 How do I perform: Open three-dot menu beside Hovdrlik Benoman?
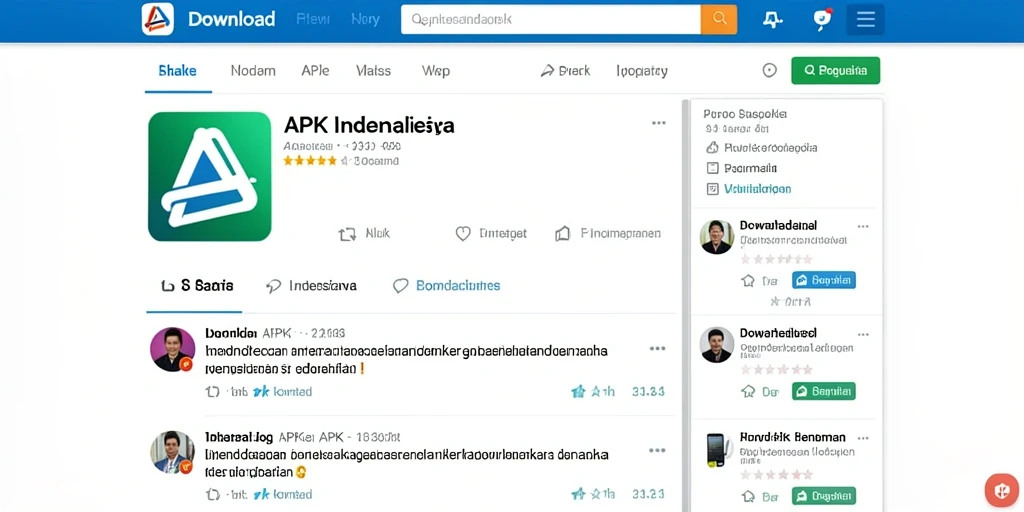click(863, 438)
